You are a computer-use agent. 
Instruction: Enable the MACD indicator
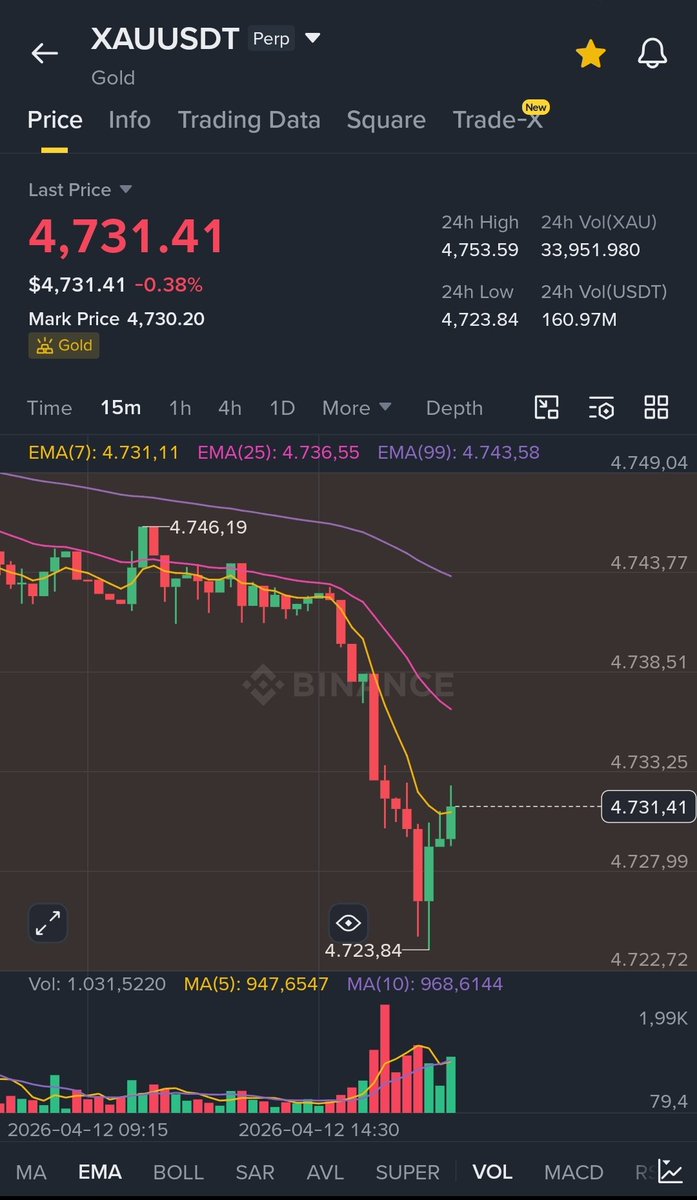click(573, 1172)
